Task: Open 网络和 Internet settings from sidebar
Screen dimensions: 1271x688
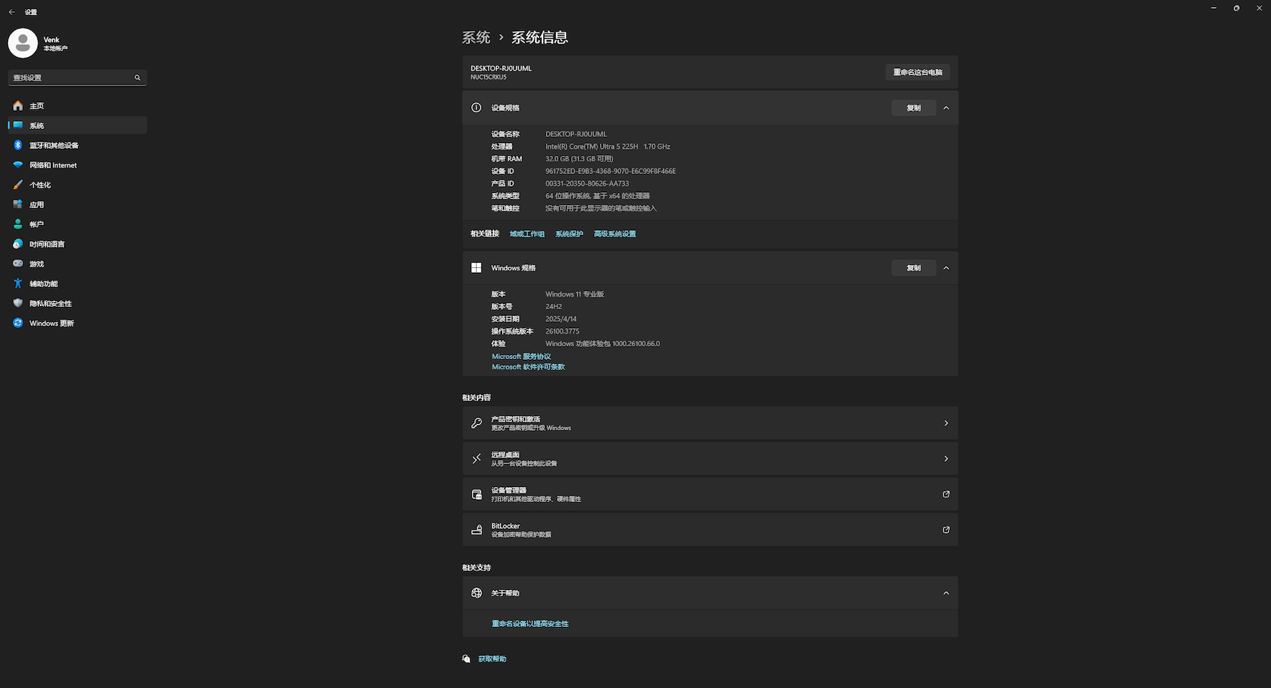Action: tap(52, 165)
